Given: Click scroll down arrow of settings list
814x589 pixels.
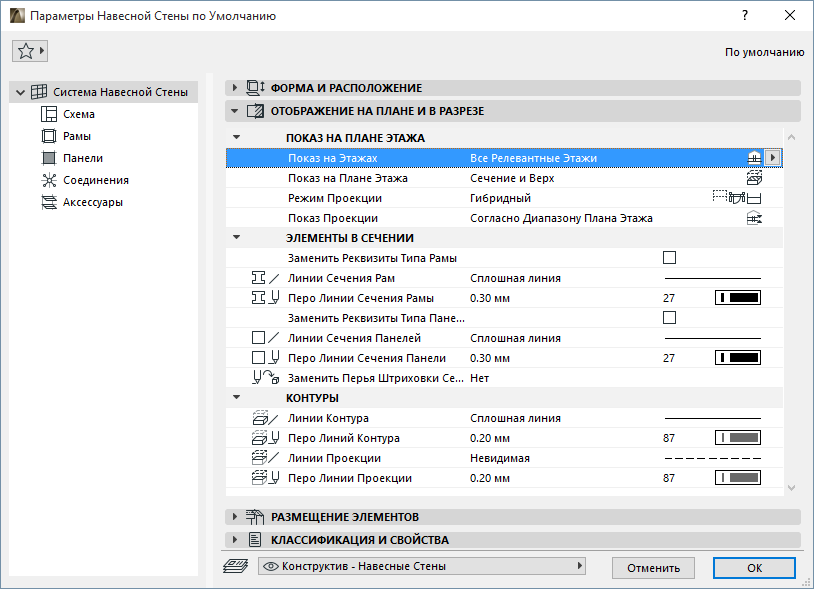Looking at the screenshot, I should (x=792, y=487).
